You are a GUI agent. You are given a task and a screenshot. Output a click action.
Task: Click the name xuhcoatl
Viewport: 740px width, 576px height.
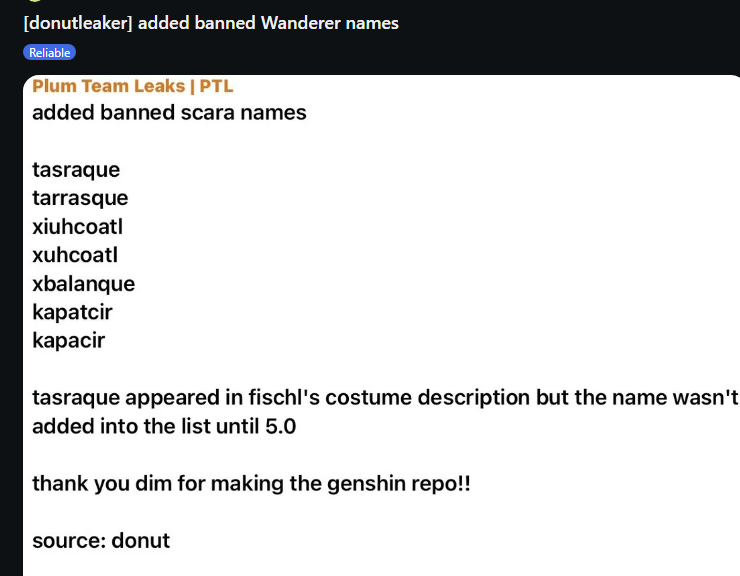pos(75,255)
